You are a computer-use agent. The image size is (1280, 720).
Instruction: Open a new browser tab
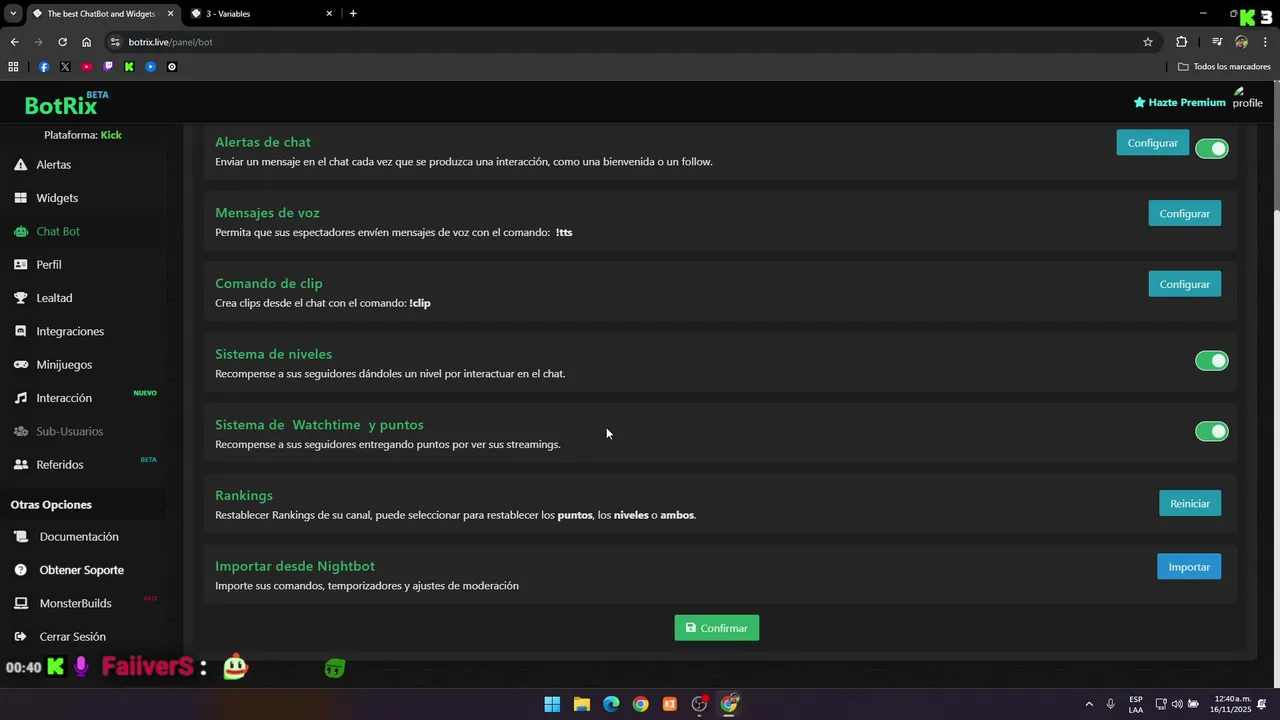tap(353, 14)
